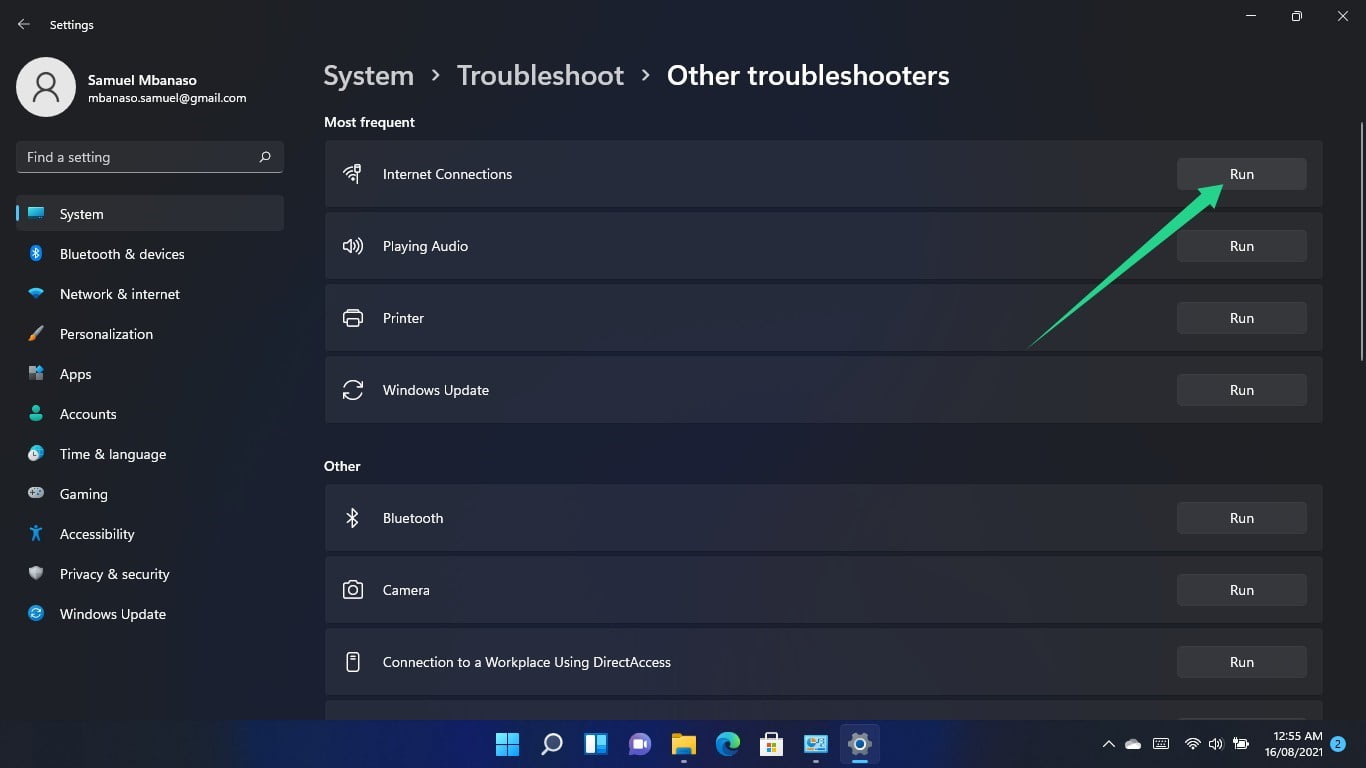Open Settings from the taskbar

tap(859, 744)
